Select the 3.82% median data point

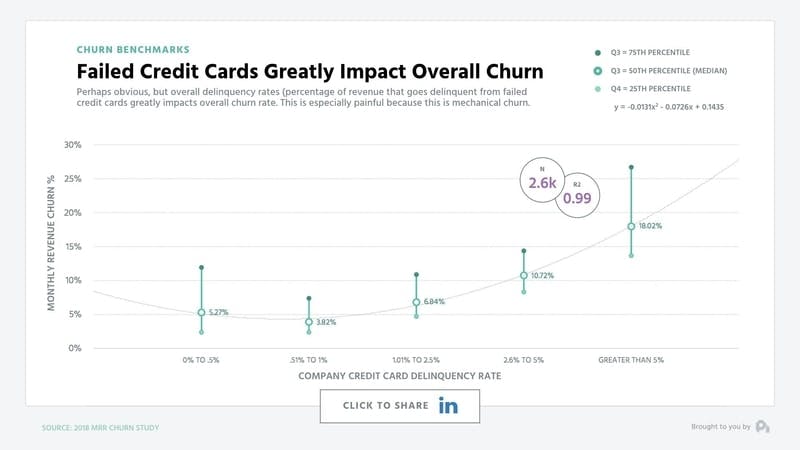click(x=309, y=322)
